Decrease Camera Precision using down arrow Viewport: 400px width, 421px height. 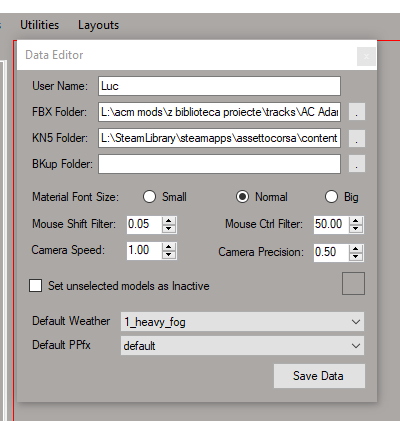click(x=356, y=256)
